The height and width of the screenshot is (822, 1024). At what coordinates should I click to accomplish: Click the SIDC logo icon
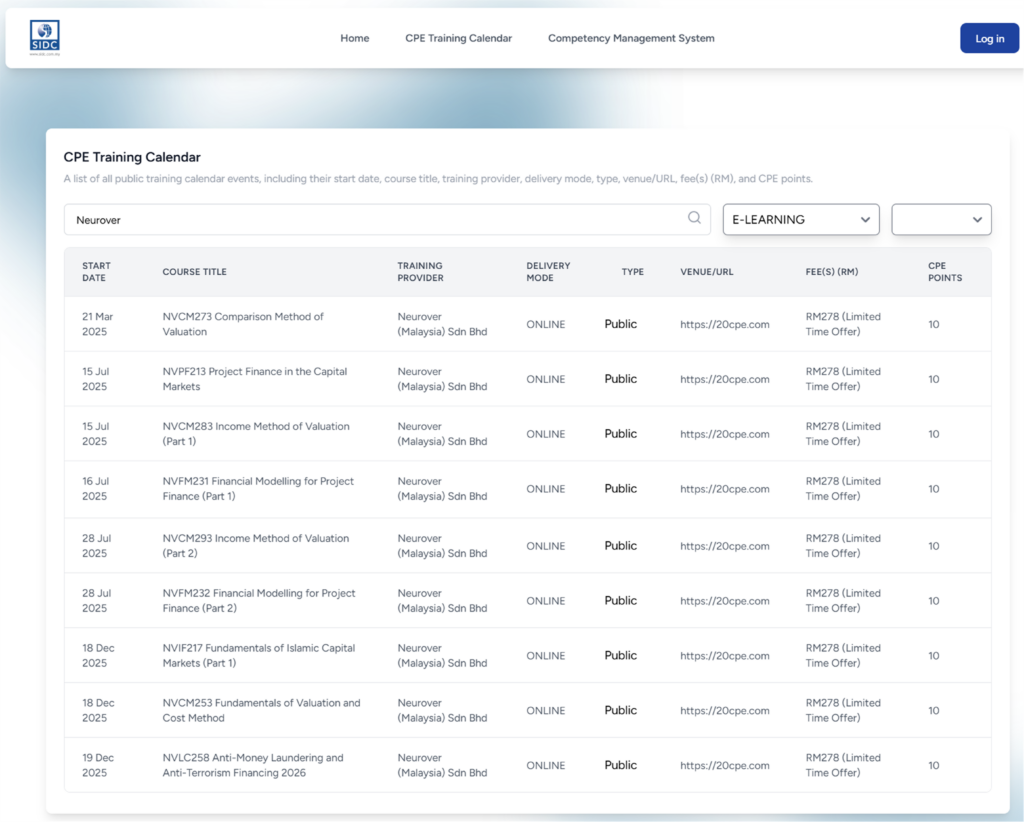tap(45, 38)
